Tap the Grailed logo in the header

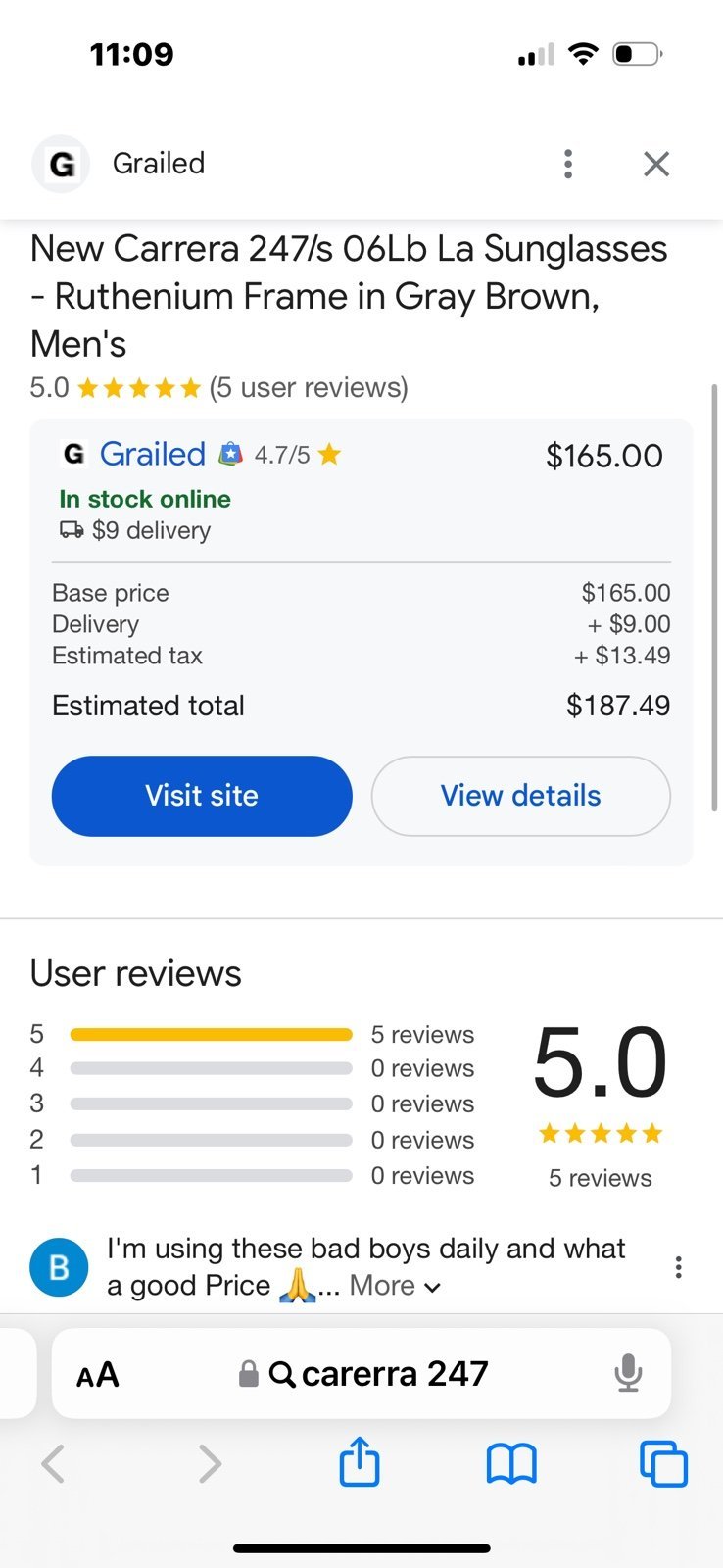pos(61,164)
